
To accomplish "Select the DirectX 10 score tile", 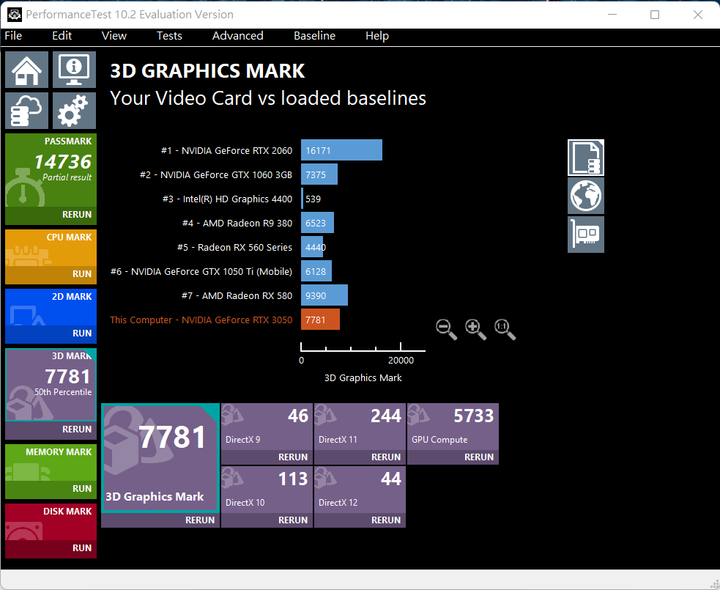I will [267, 490].
